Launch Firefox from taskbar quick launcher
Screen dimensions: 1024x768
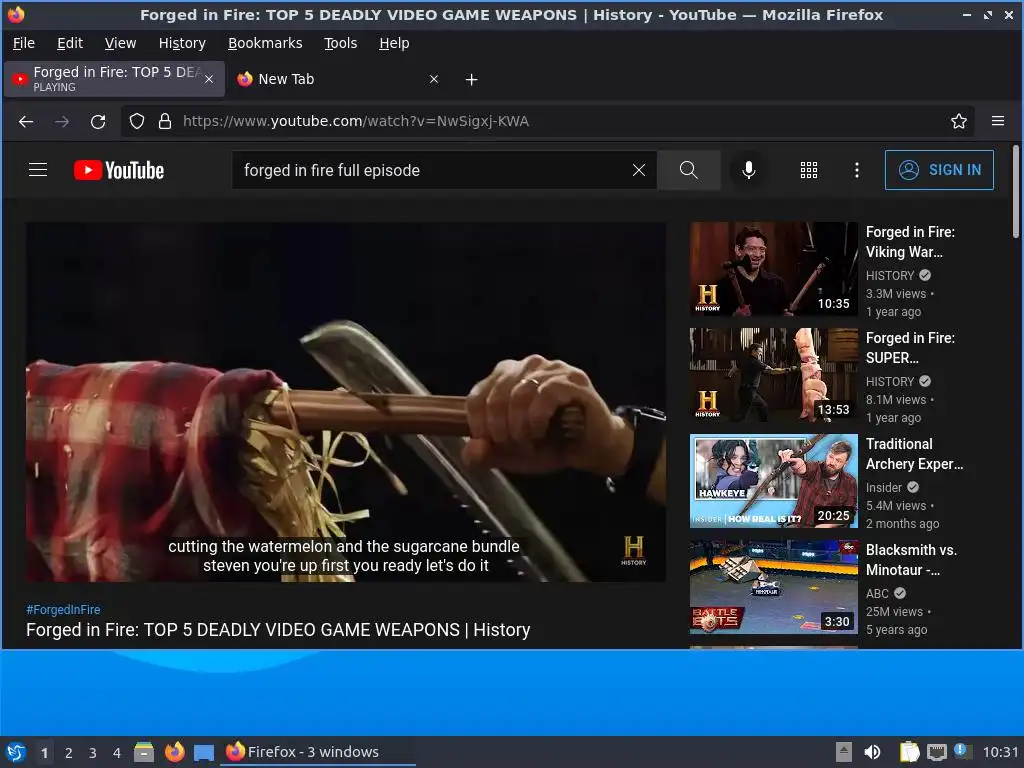tap(174, 752)
